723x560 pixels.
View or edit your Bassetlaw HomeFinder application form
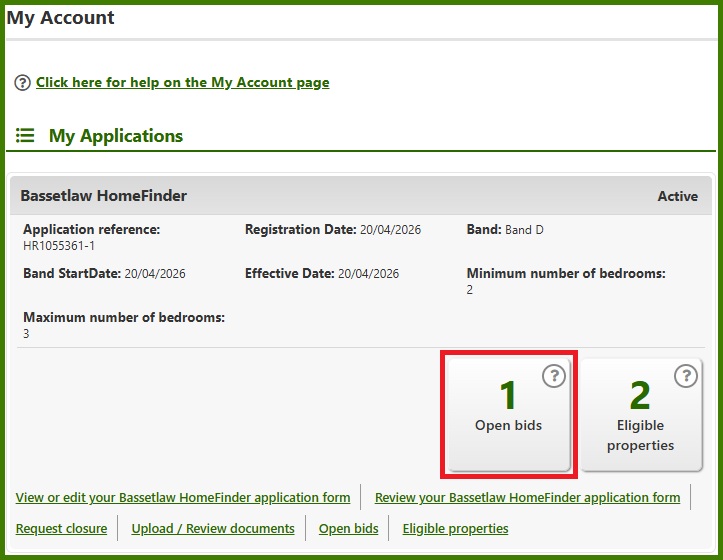click(183, 498)
